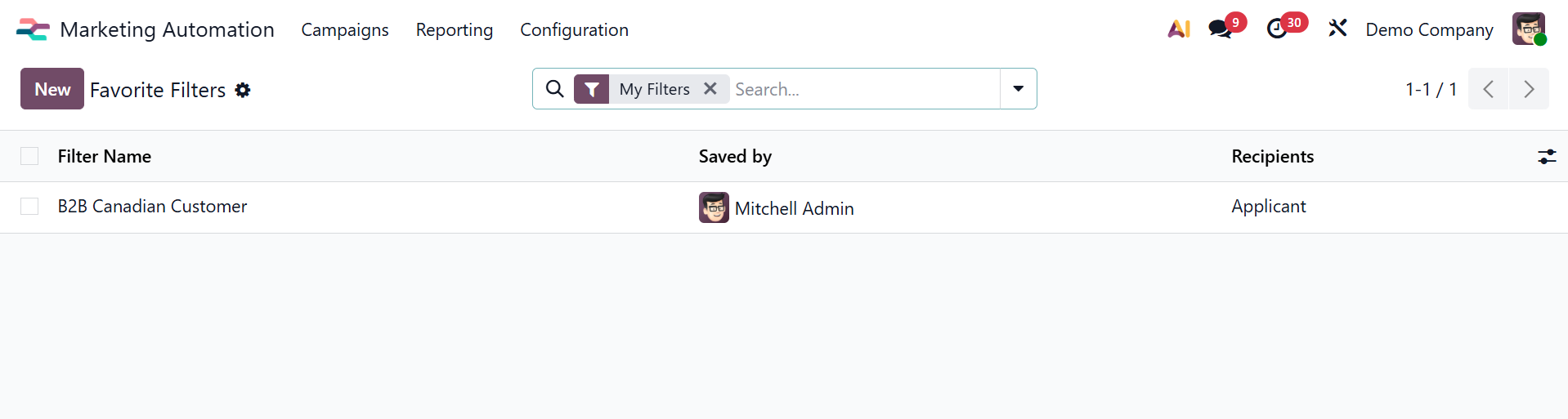The width and height of the screenshot is (1568, 419).
Task: Open optional columns adjust icon
Action: coord(1547,157)
